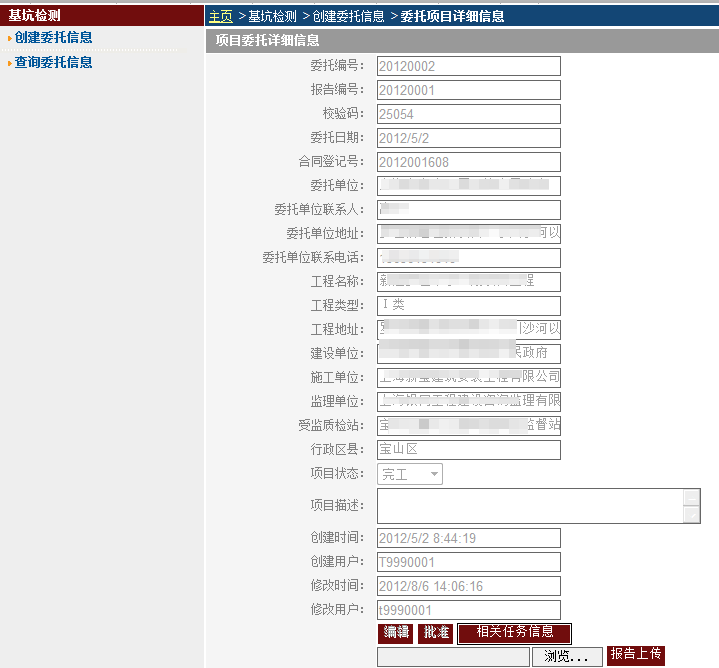
Task: Click the 委托日期 field
Action: point(468,138)
